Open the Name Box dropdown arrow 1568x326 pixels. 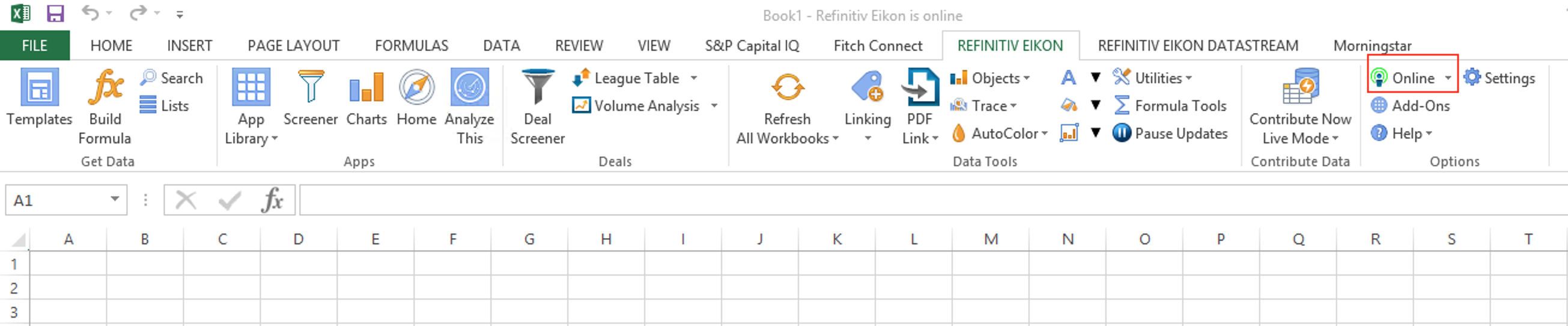point(114,199)
